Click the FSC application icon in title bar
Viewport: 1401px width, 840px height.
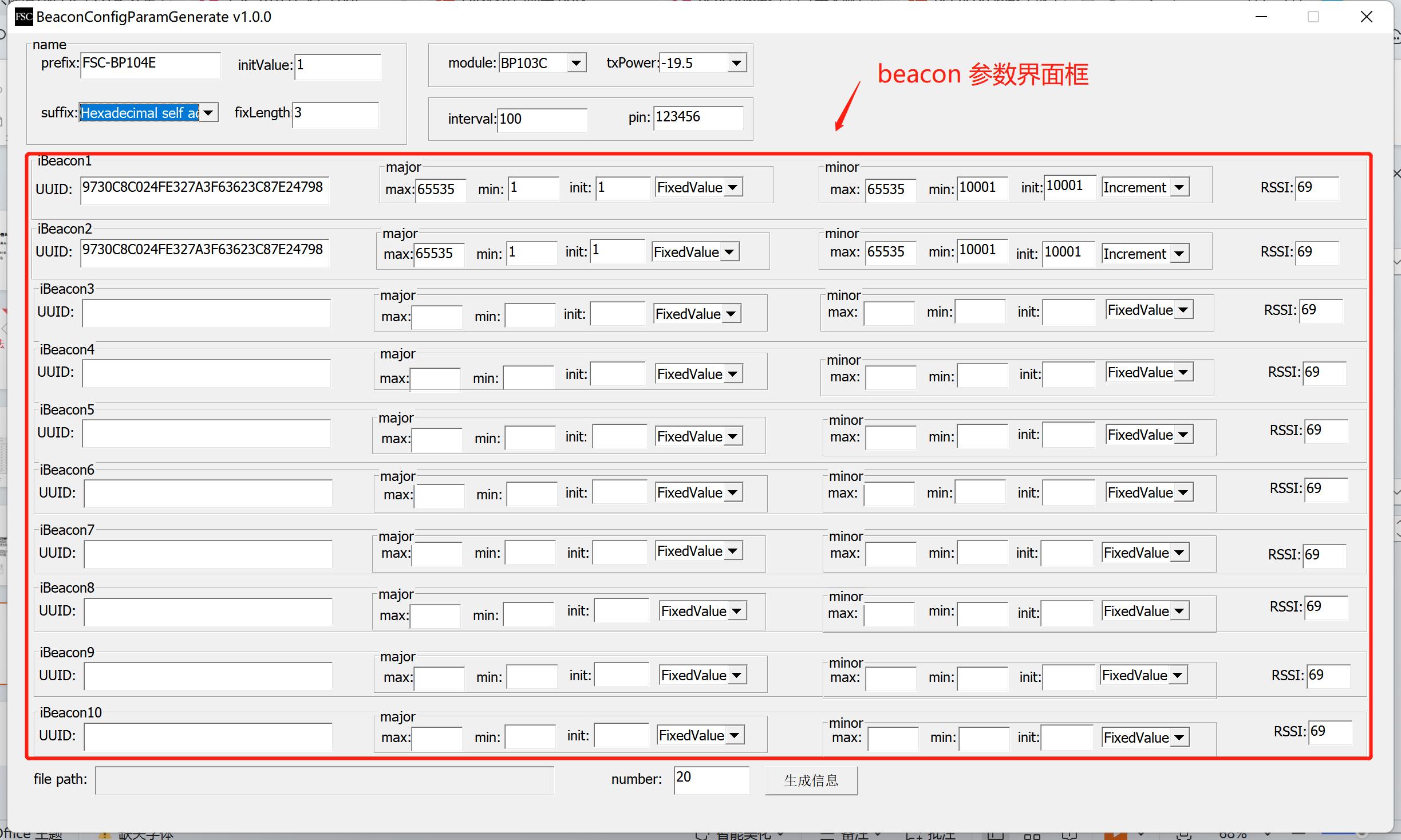pos(23,17)
